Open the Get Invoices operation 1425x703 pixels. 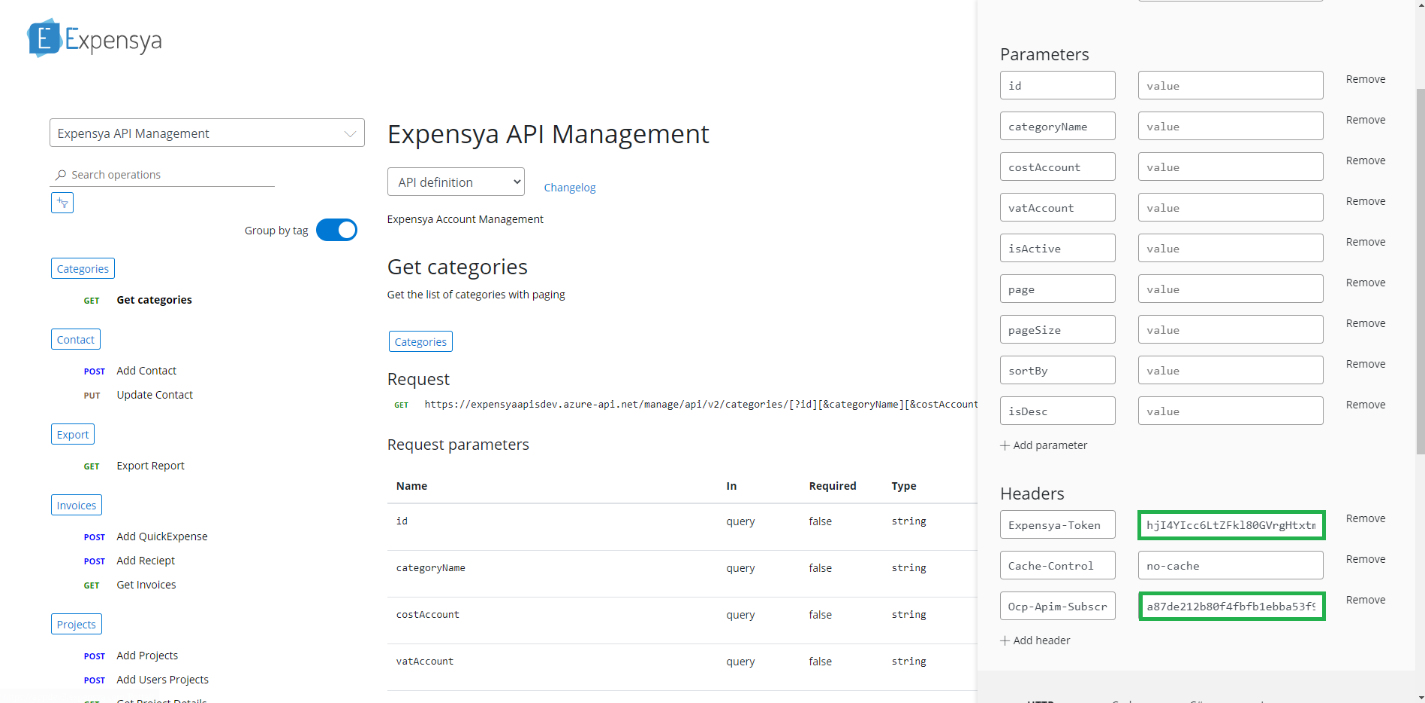click(x=146, y=585)
